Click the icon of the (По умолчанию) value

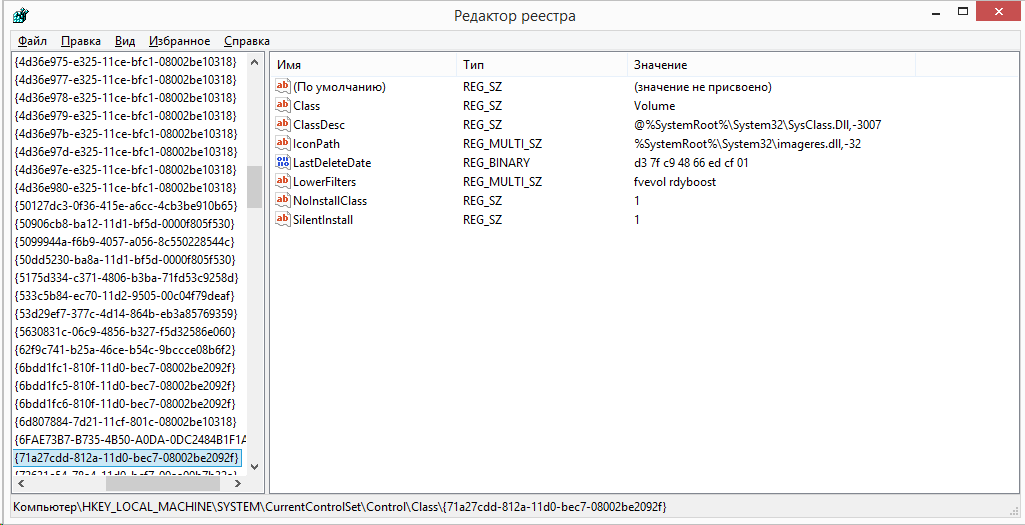[282, 87]
